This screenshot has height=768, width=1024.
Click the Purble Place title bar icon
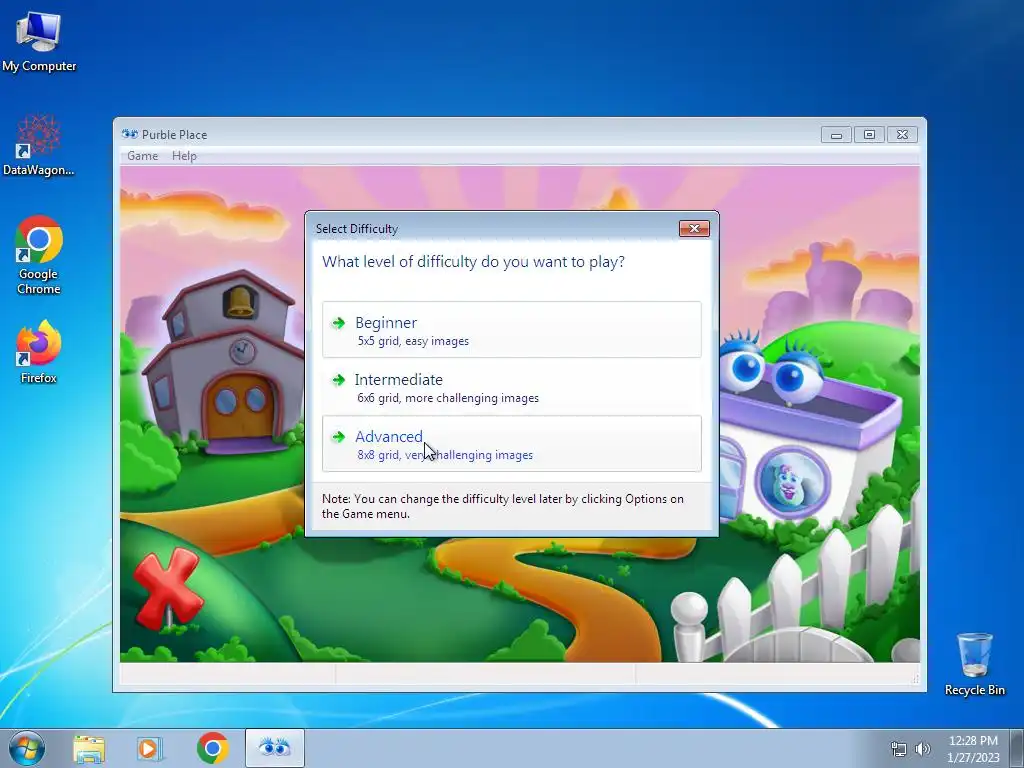point(129,135)
